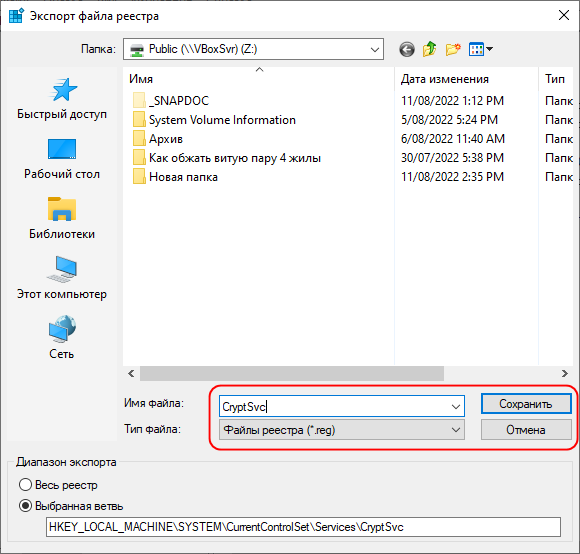The height and width of the screenshot is (554, 580).
Task: Select Рабочий стол in sidebar
Action: tap(62, 159)
